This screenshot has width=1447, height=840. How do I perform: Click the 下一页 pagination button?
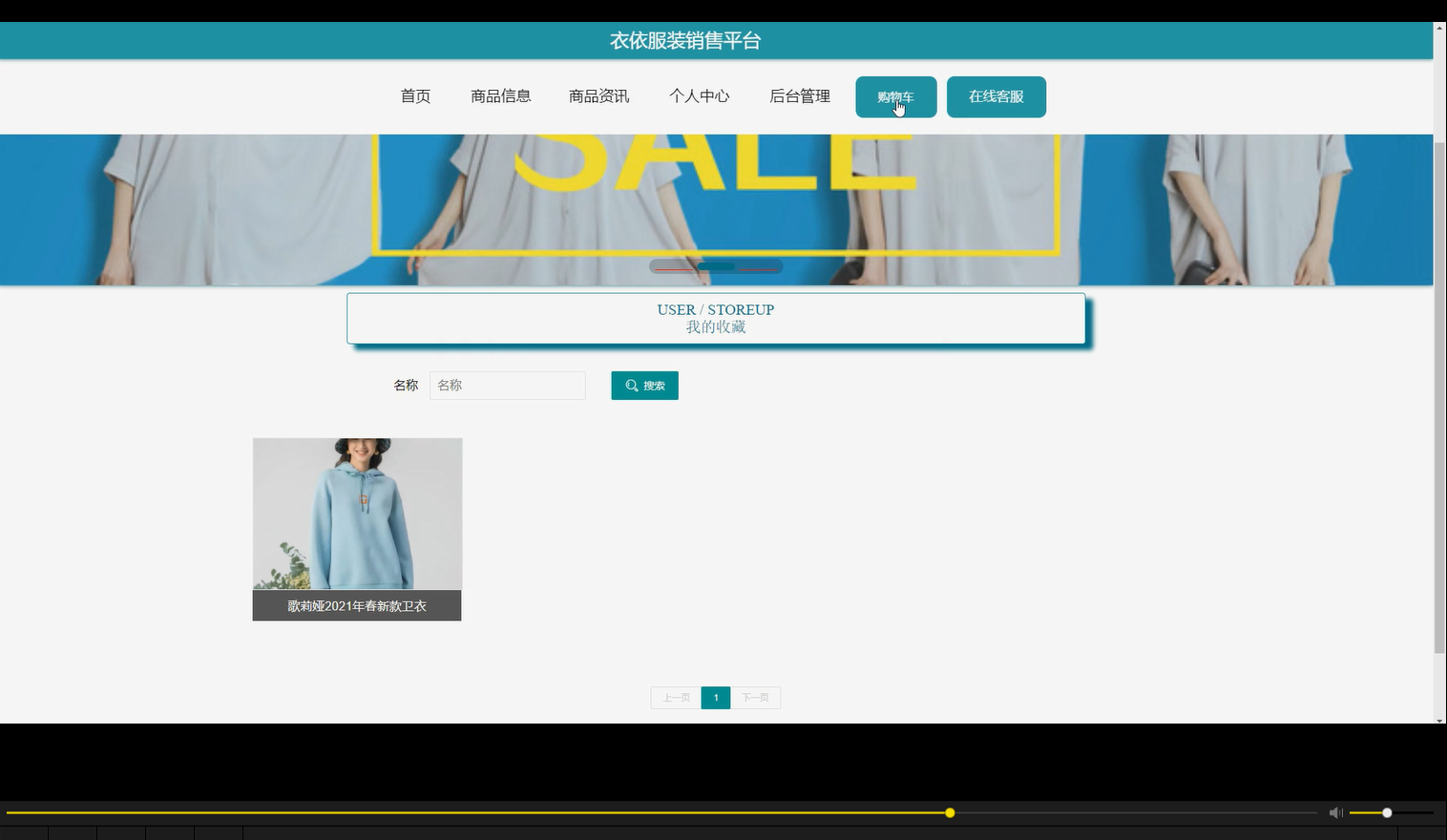click(755, 698)
